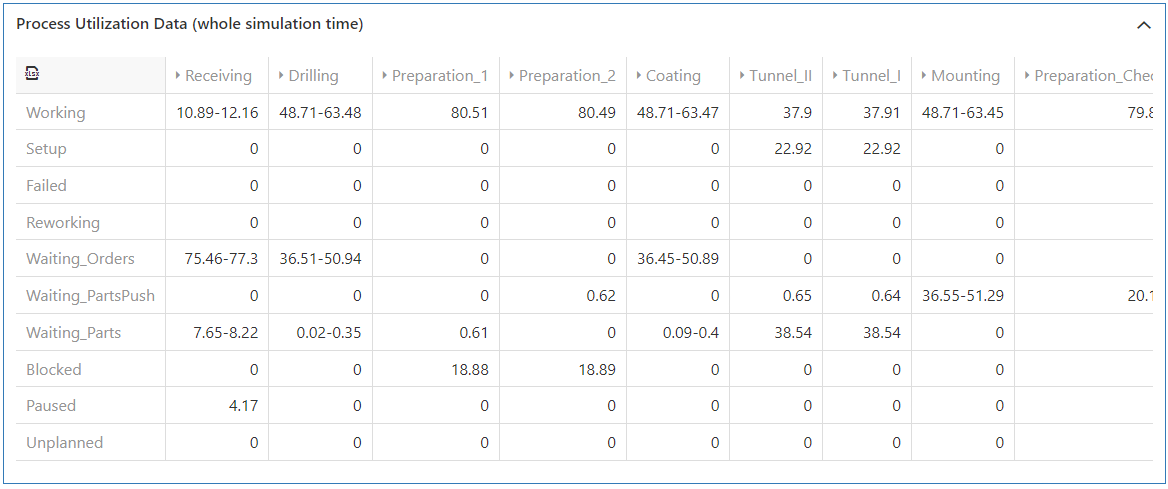The width and height of the screenshot is (1168, 489).
Task: Select the Setup row label
Action: (x=46, y=149)
